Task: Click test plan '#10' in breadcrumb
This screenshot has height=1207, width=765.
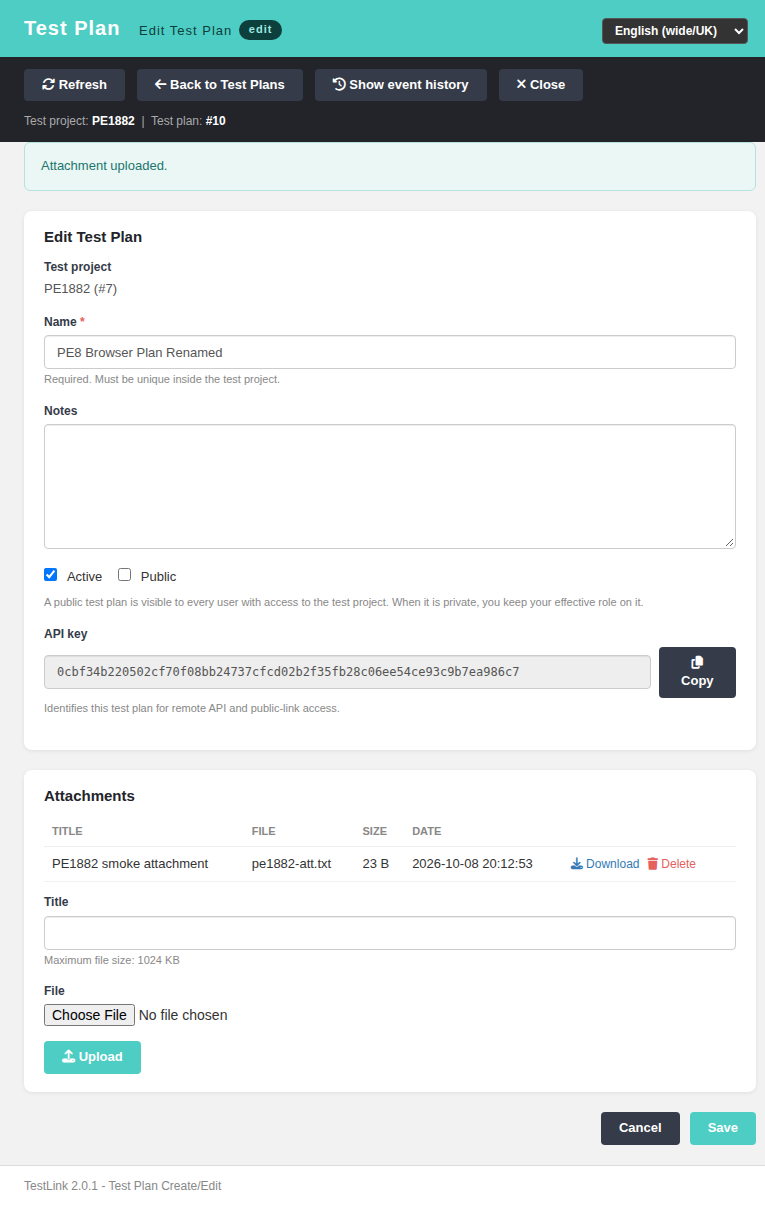Action: pos(216,121)
